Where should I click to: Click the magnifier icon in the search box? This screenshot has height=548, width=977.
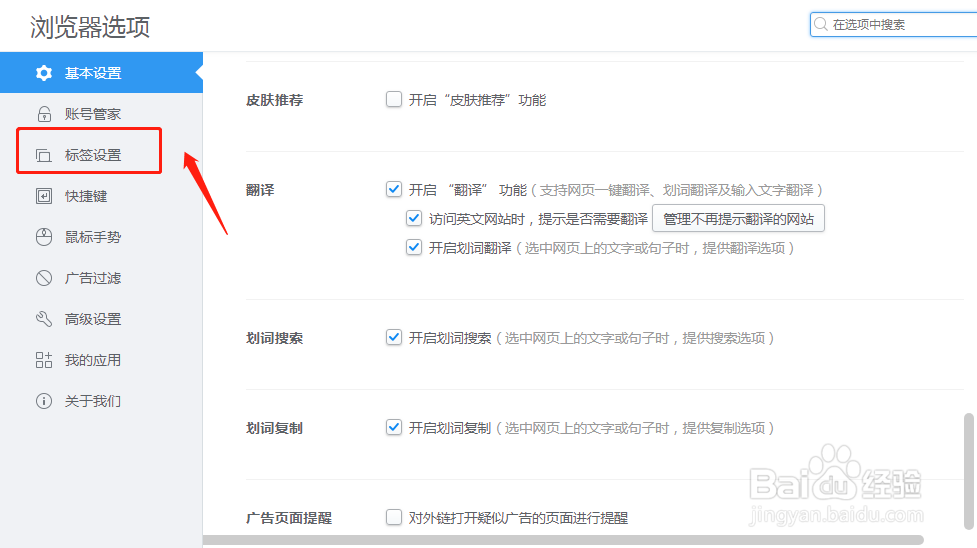[x=821, y=24]
